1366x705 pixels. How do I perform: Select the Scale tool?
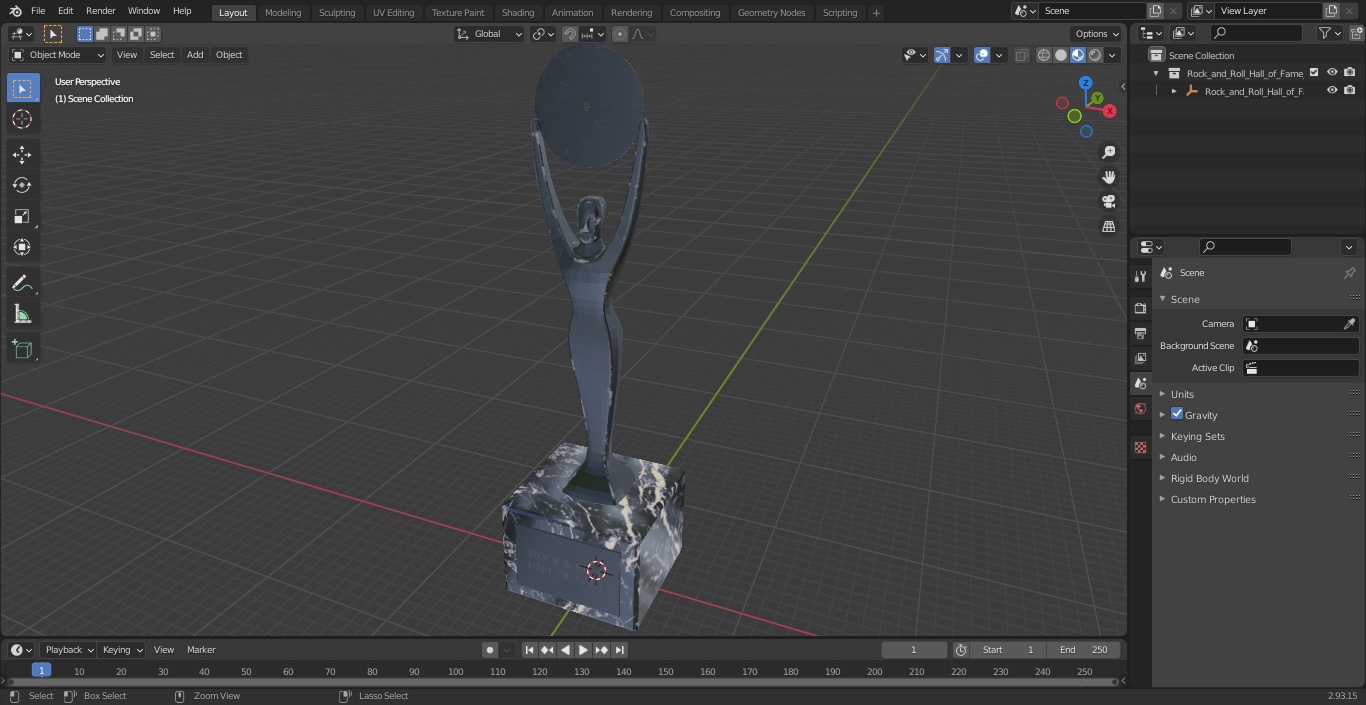pos(22,216)
